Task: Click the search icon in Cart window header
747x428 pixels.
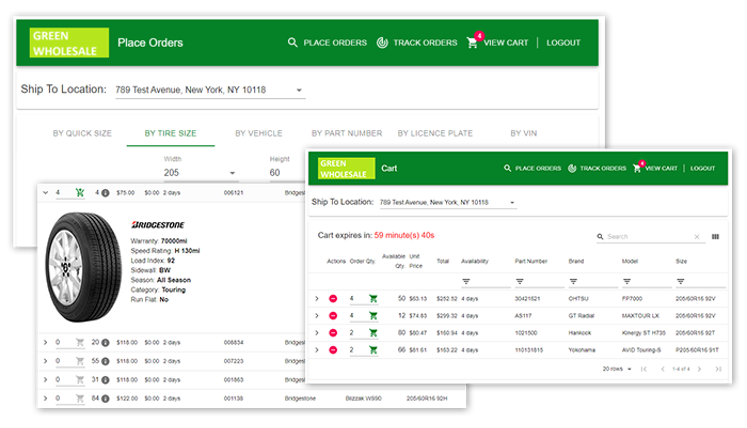Action: [507, 168]
